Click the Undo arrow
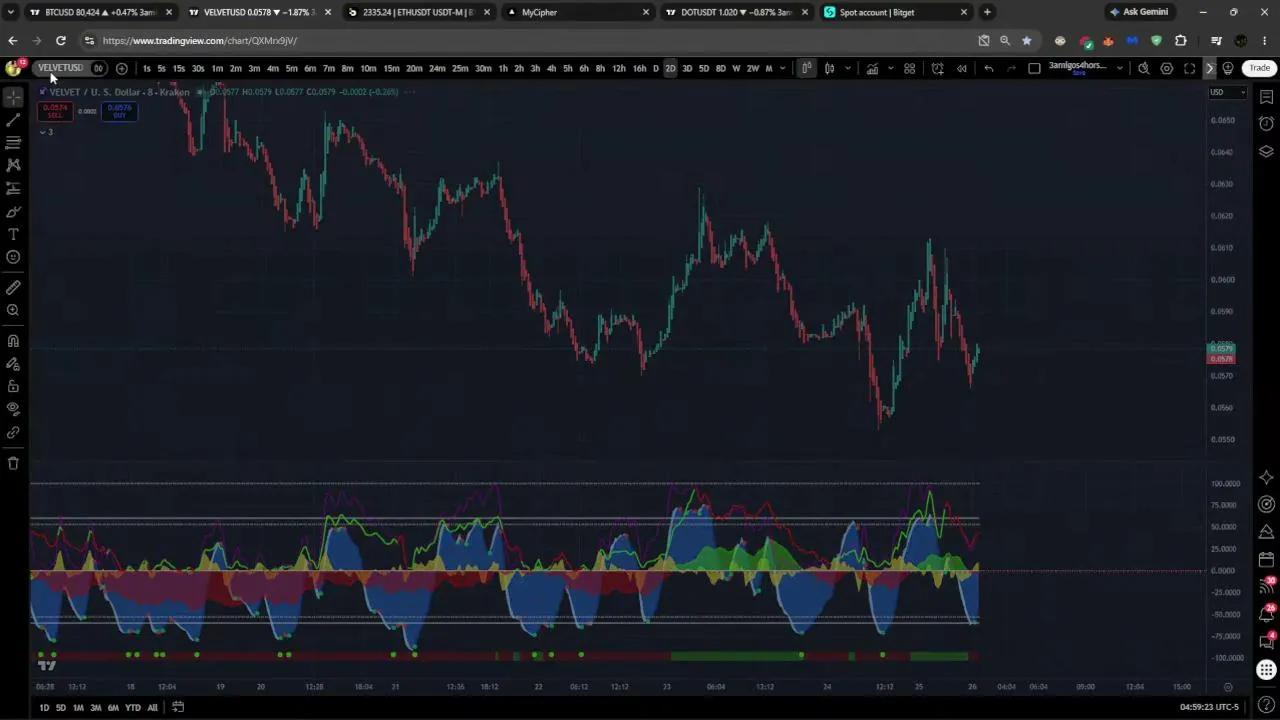 click(989, 68)
